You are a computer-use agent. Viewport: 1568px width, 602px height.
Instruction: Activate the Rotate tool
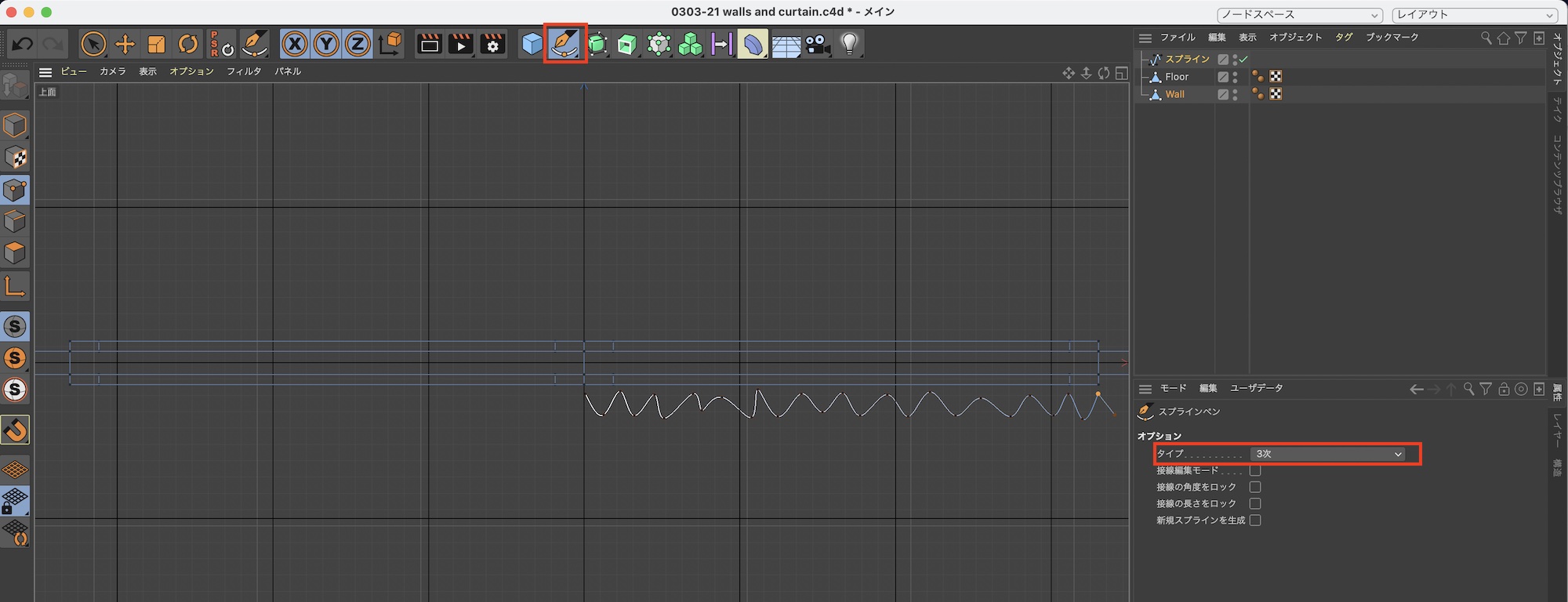coord(188,44)
